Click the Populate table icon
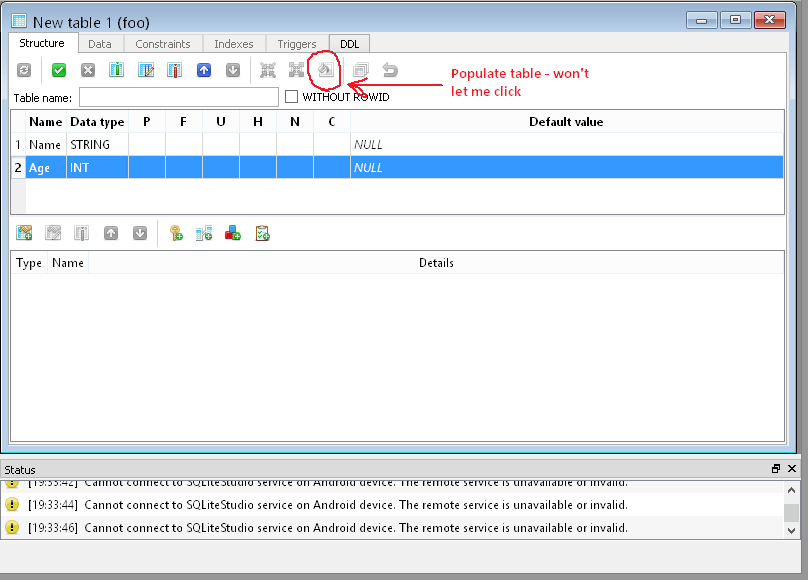 coord(325,70)
